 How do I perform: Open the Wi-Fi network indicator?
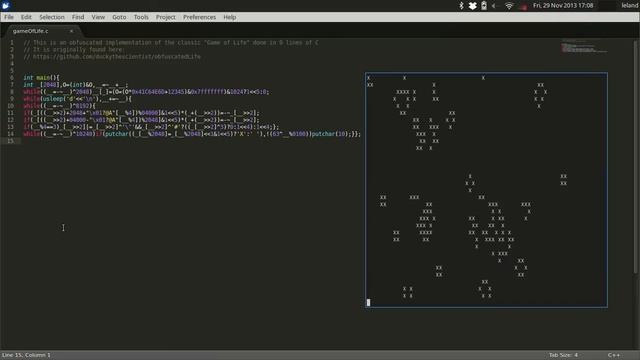pyautogui.click(x=509, y=6)
